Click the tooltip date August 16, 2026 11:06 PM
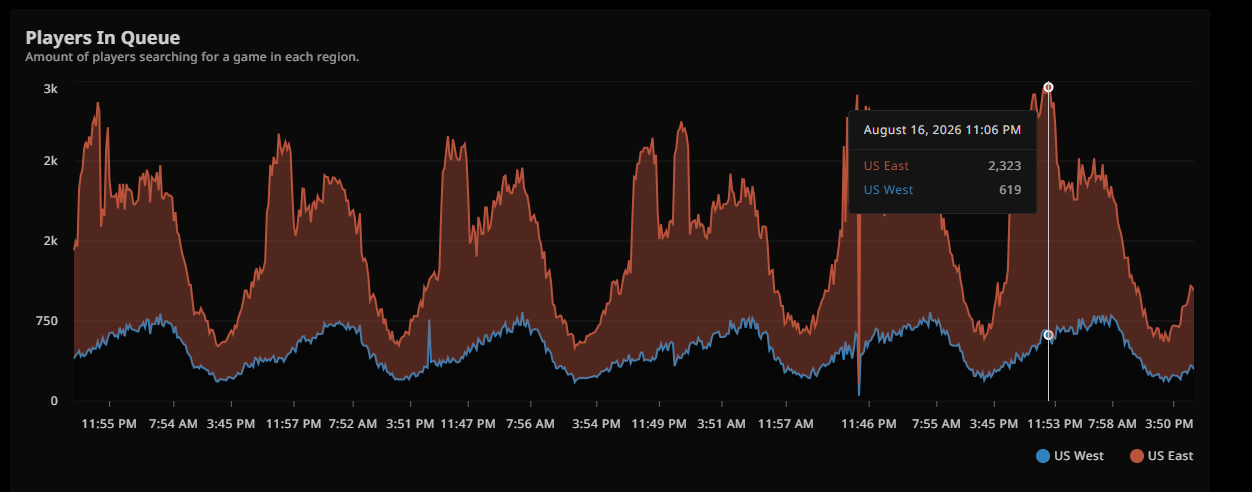Viewport: 1252px width, 492px height. pos(942,130)
